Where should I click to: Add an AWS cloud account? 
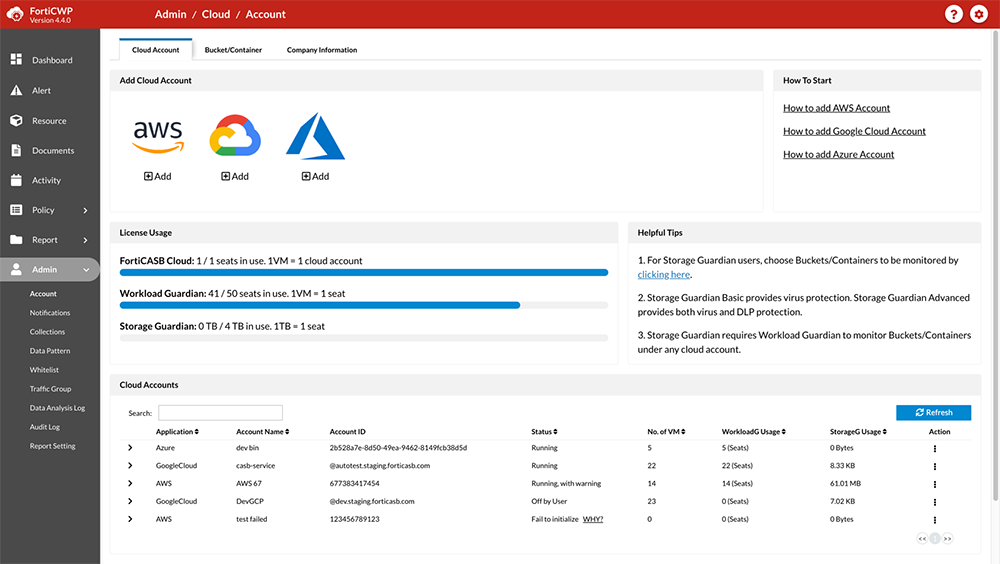pyautogui.click(x=158, y=176)
